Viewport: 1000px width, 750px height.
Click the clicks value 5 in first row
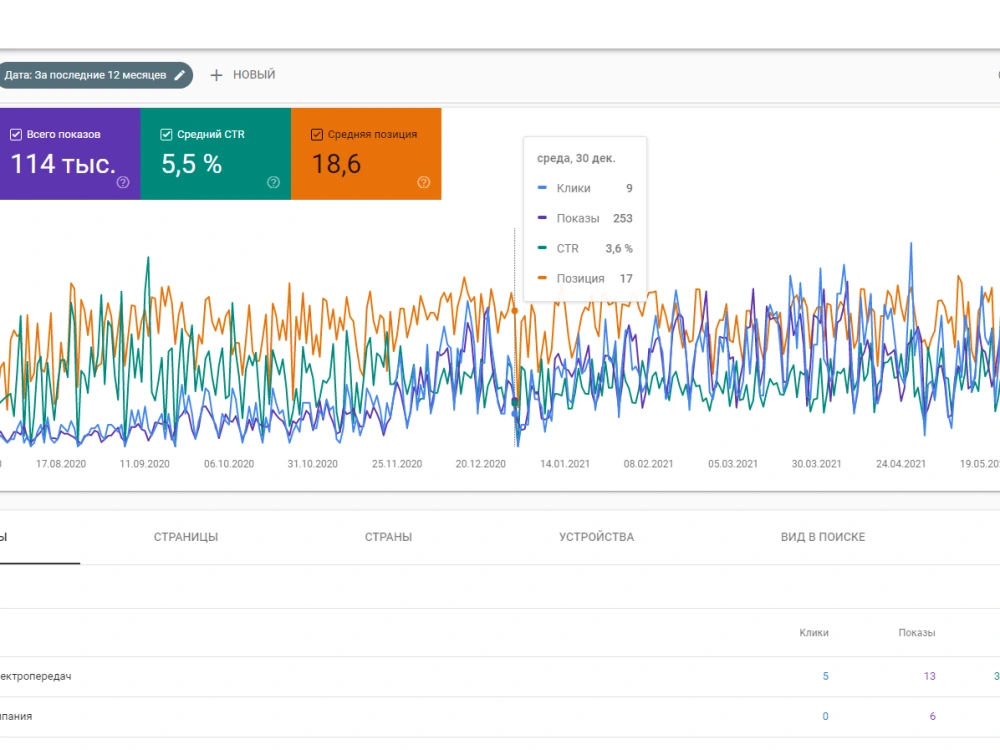(825, 676)
